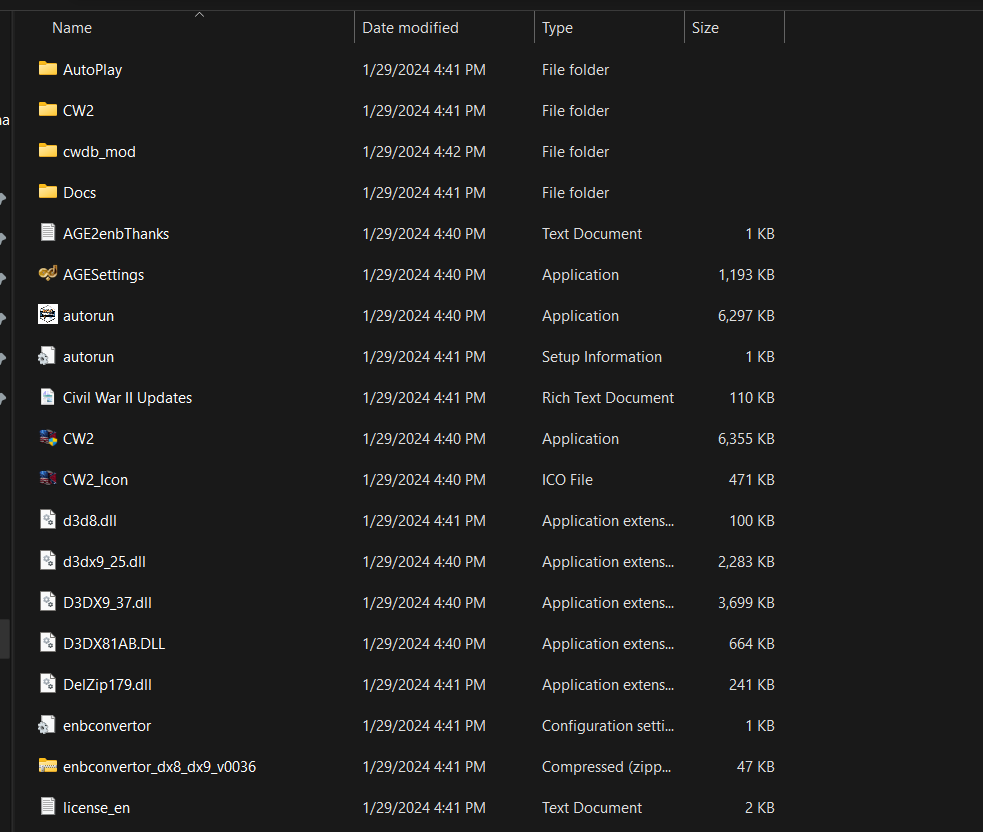The width and height of the screenshot is (983, 832).
Task: Select the file named AutoPlay
Action: point(93,70)
